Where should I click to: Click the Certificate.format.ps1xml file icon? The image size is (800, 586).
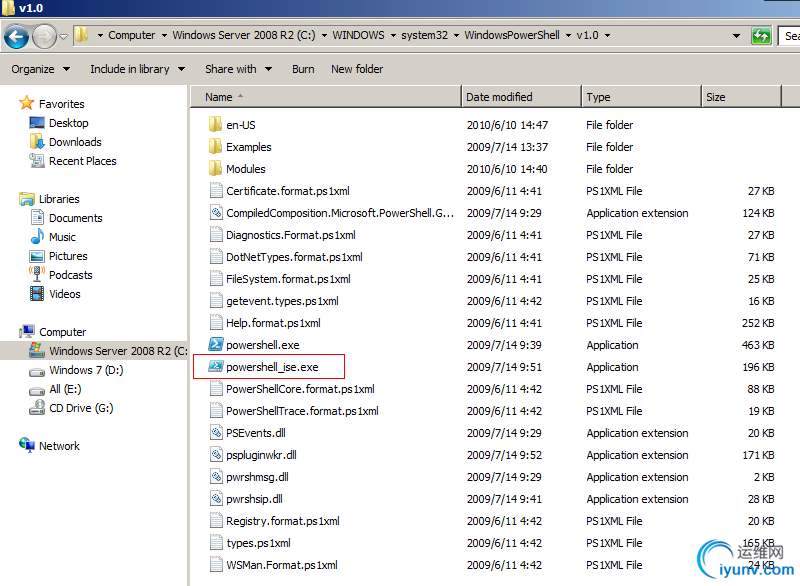point(216,190)
